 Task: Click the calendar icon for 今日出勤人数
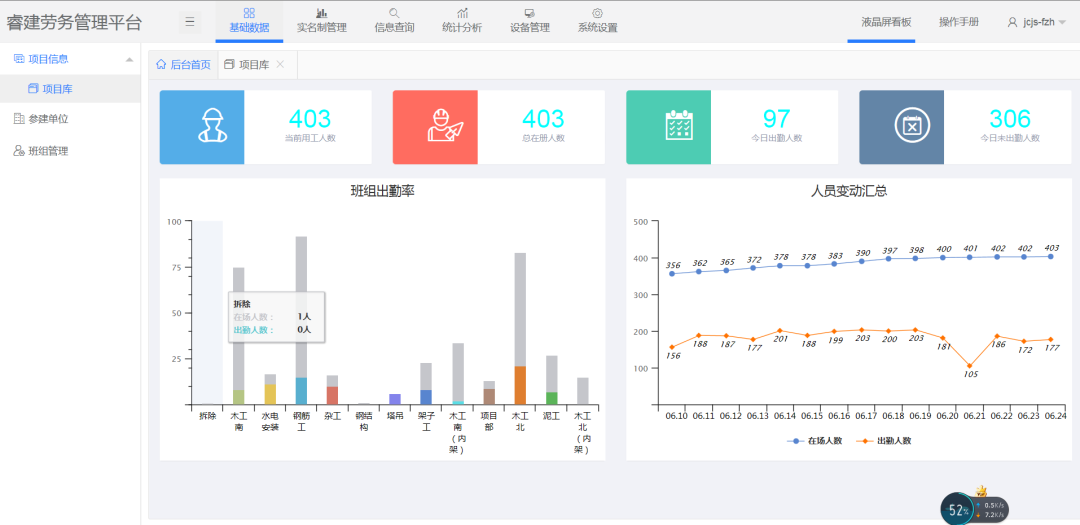coord(679,127)
